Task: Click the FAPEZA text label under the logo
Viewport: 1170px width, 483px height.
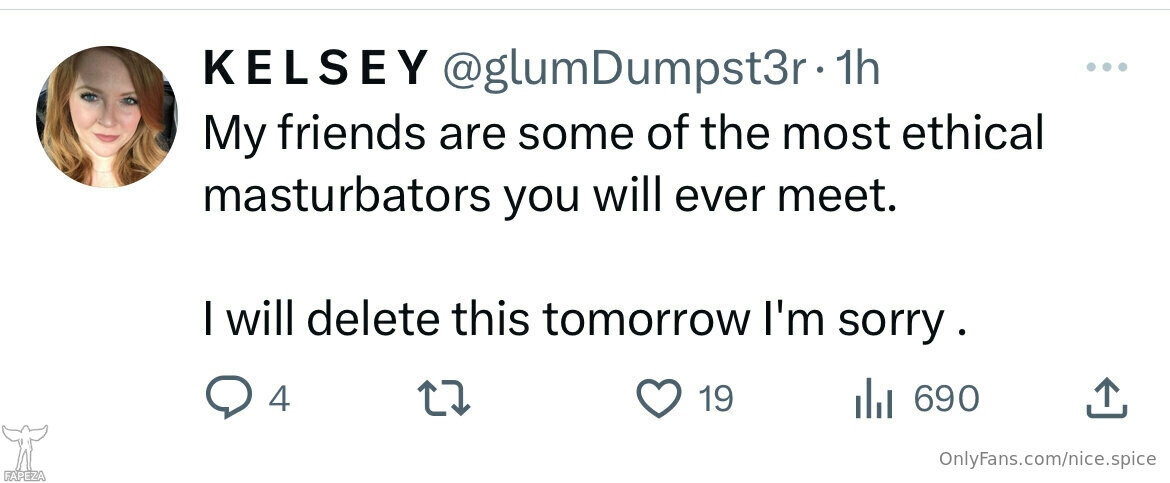Action: (x=25, y=476)
